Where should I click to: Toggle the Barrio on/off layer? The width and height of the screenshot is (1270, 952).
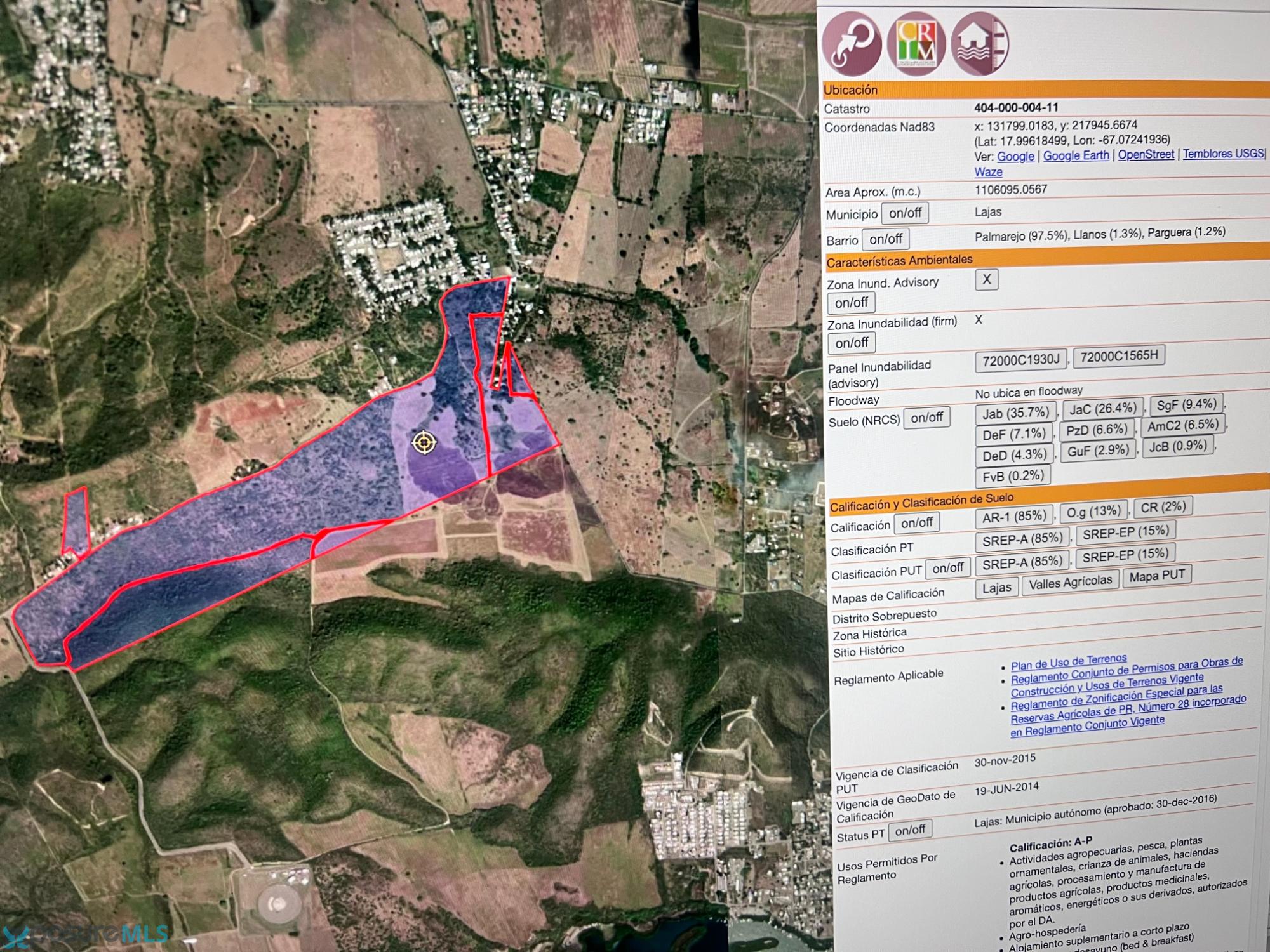[885, 239]
